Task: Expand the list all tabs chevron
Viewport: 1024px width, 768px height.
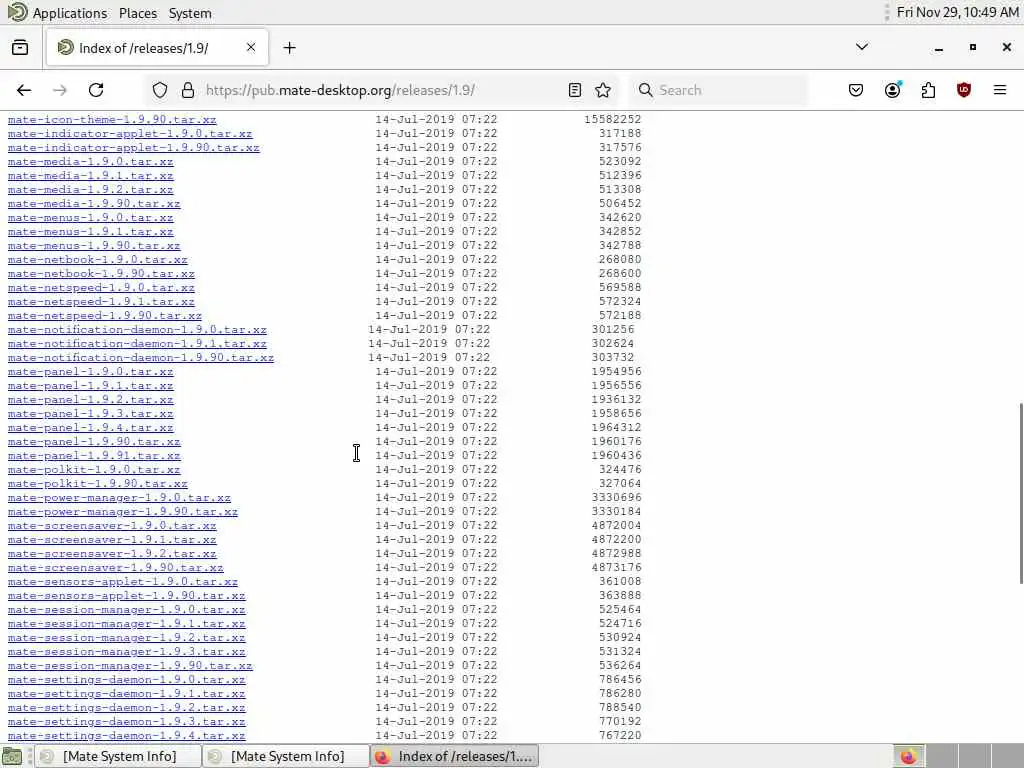Action: point(862,47)
